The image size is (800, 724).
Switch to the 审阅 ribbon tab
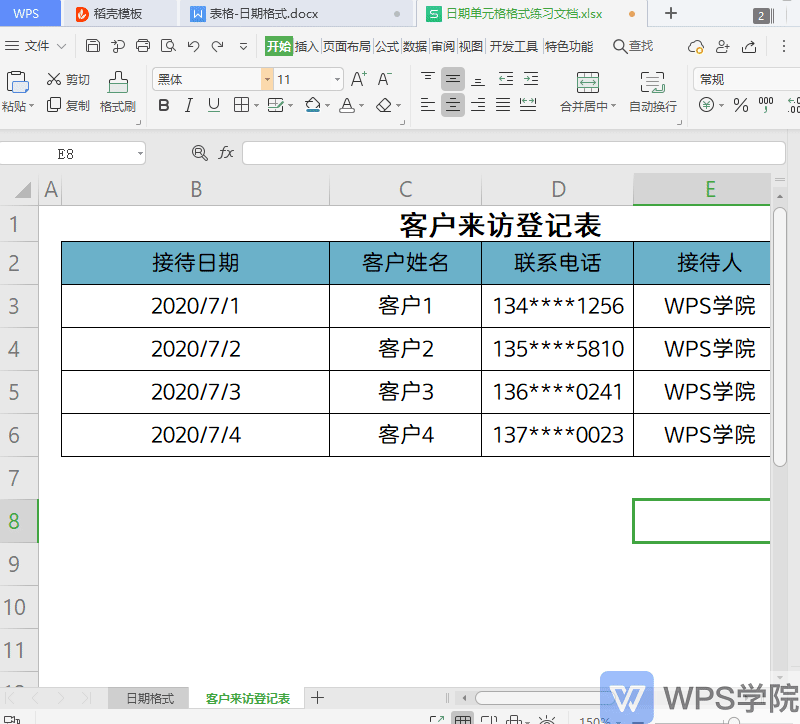442,46
